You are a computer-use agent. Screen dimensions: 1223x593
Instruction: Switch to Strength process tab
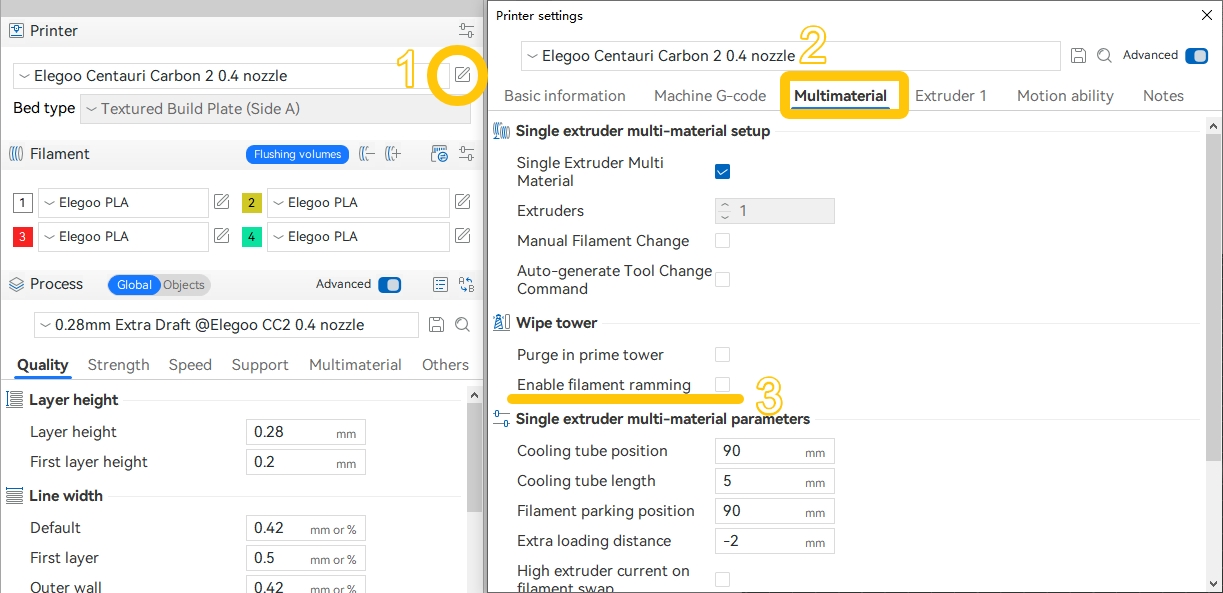click(x=118, y=365)
